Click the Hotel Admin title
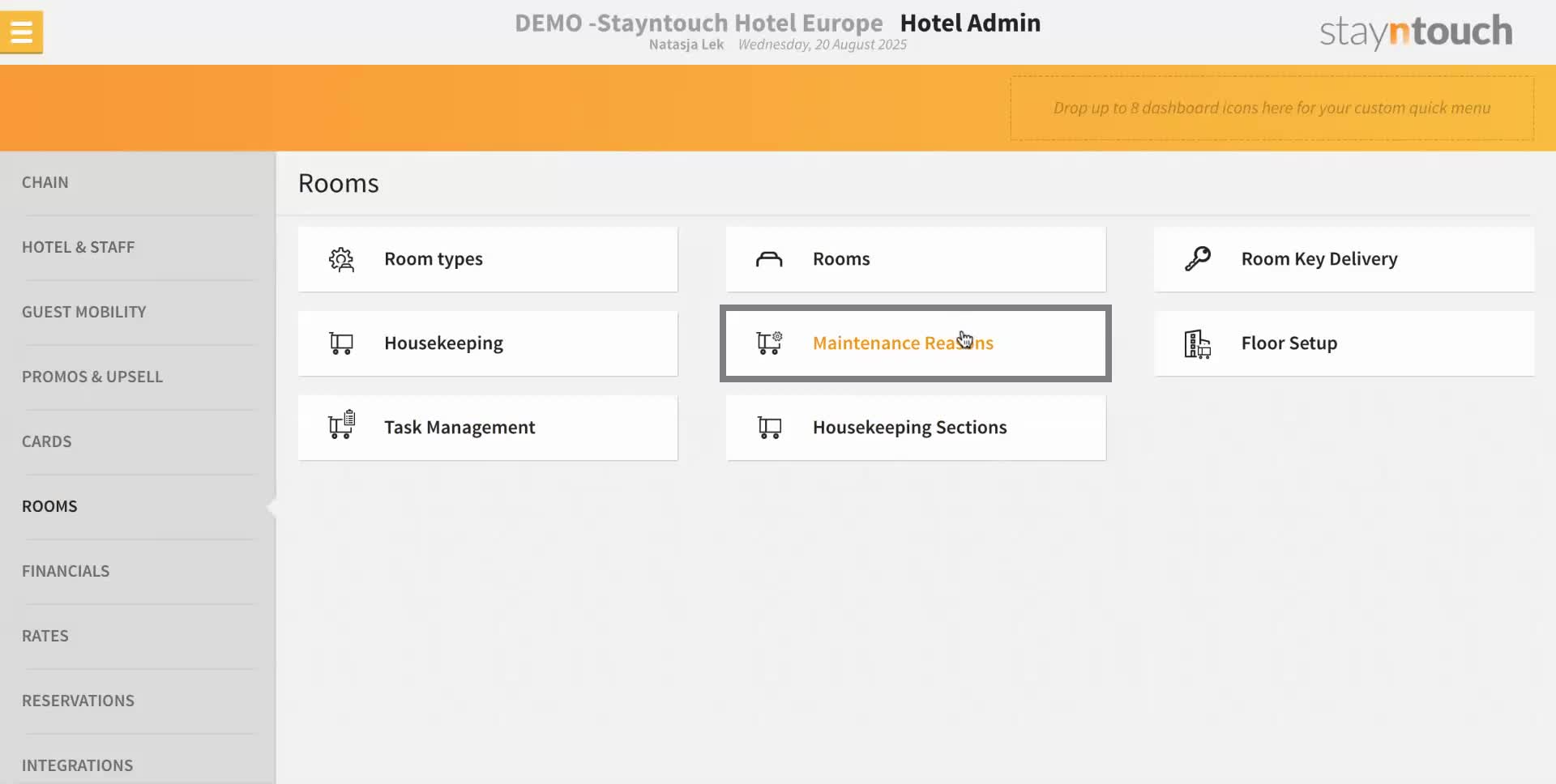 [x=970, y=23]
